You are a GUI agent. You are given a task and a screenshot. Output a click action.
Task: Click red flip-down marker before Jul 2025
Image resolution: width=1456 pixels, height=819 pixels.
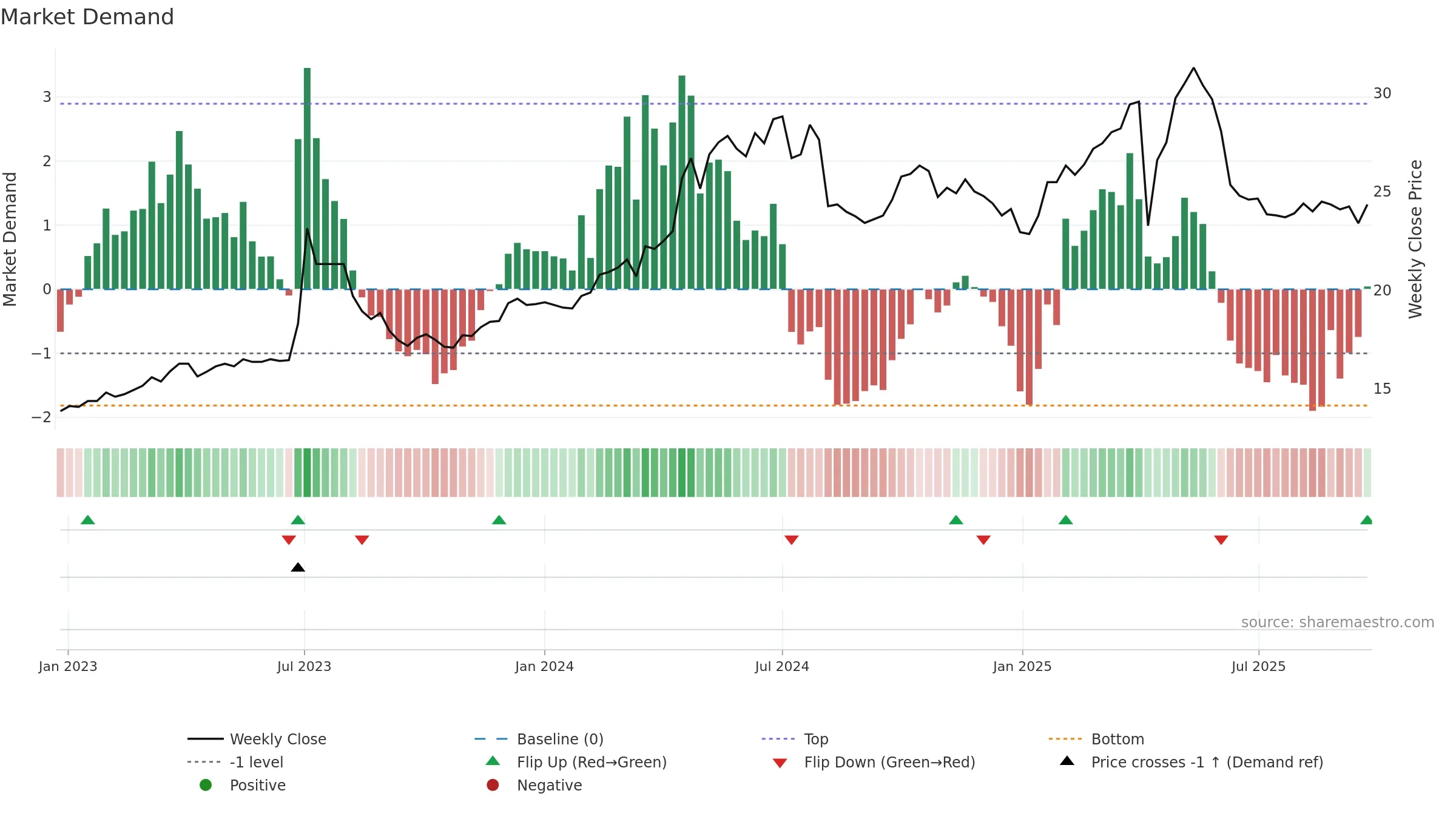click(x=1221, y=540)
